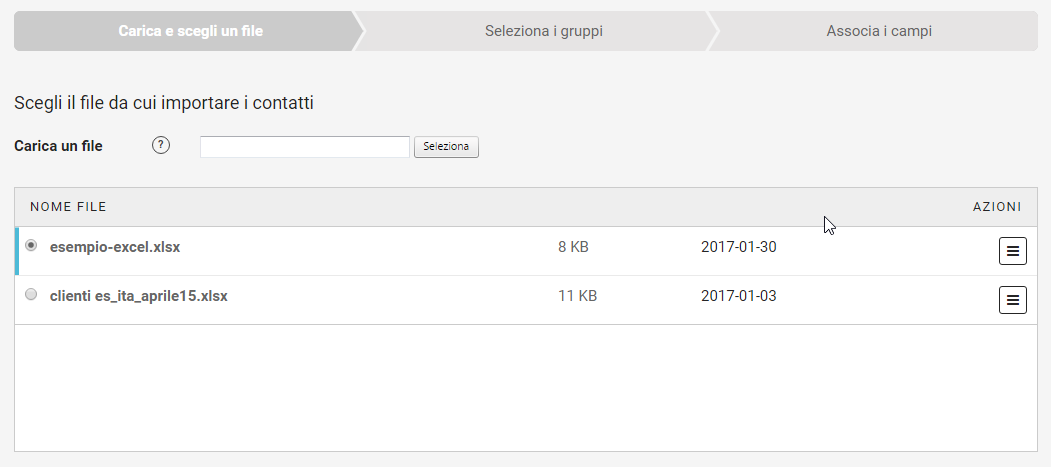Click the 8 KB file size
This screenshot has height=467, width=1051.
point(573,247)
